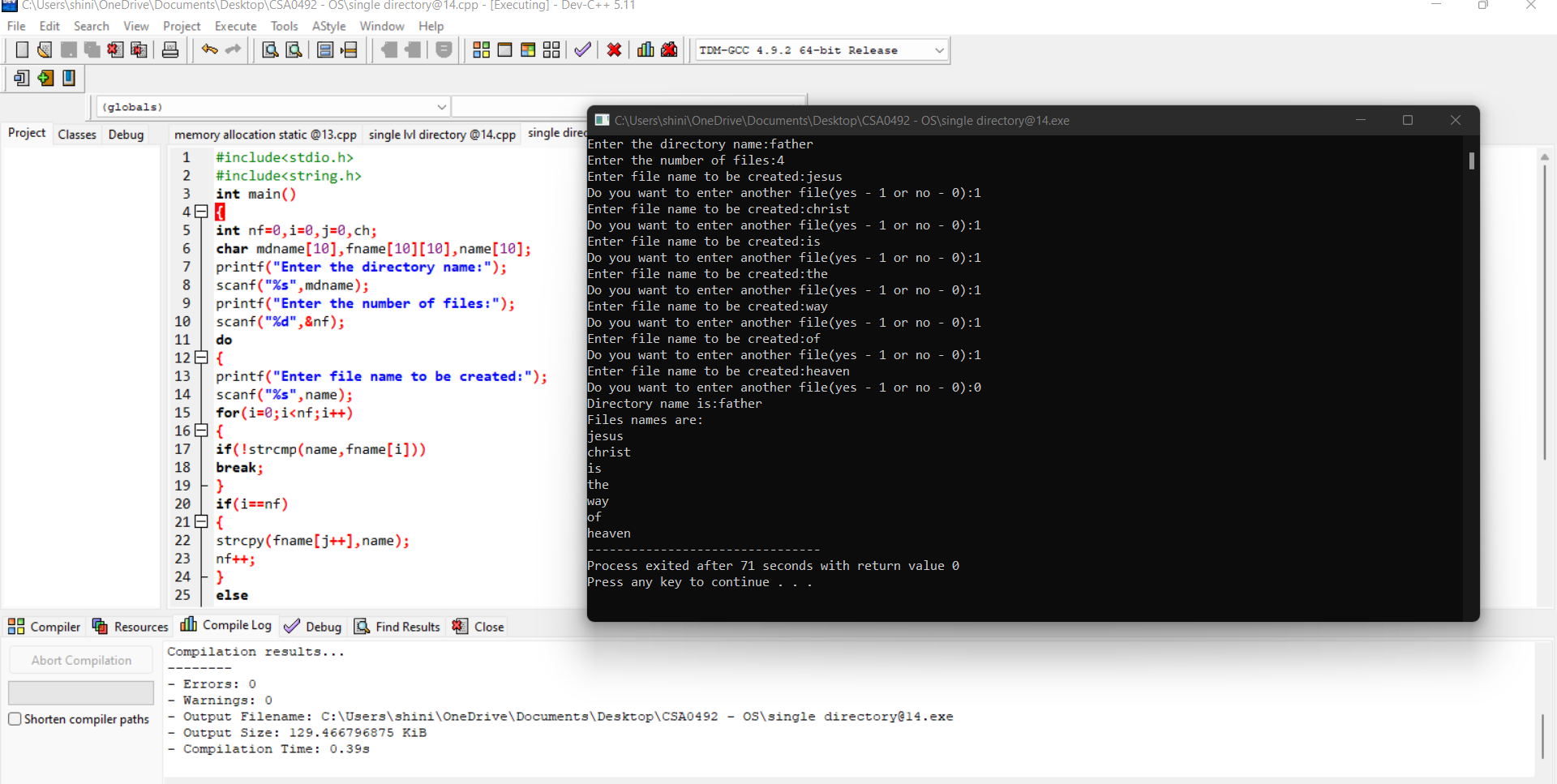Click the compilation progress bar
1557x784 pixels.
[80, 692]
